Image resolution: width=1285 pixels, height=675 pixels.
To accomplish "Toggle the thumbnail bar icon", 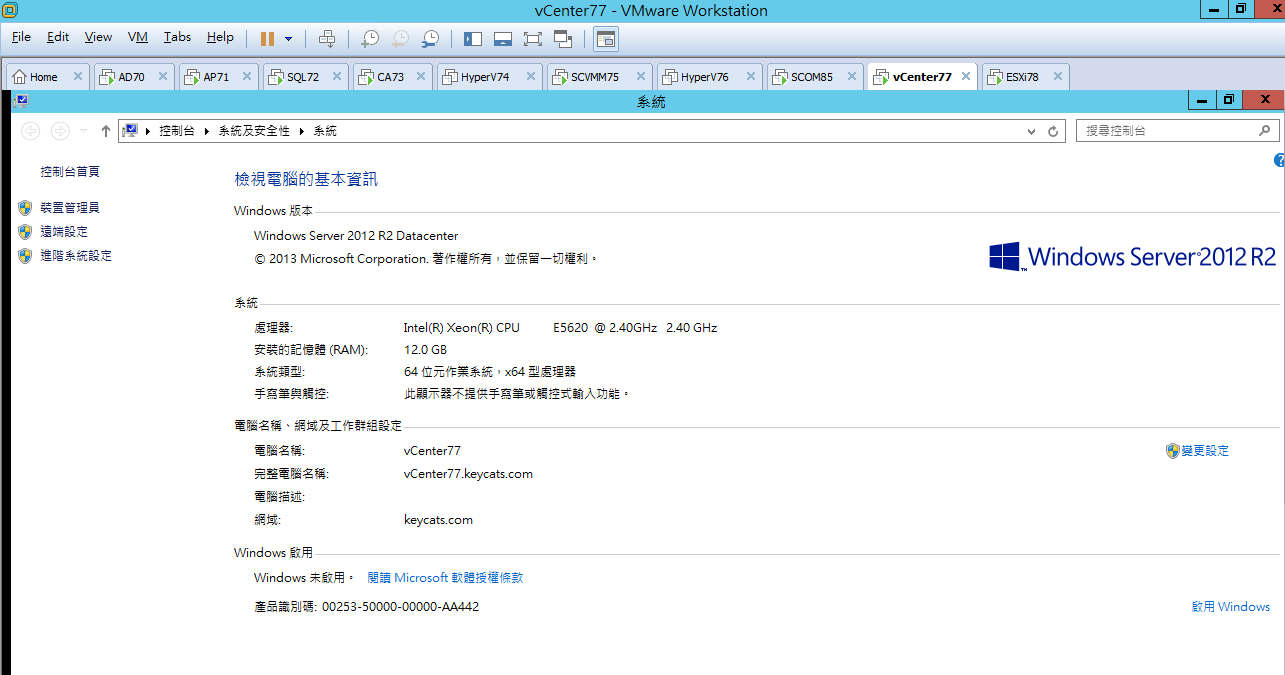I will click(503, 38).
